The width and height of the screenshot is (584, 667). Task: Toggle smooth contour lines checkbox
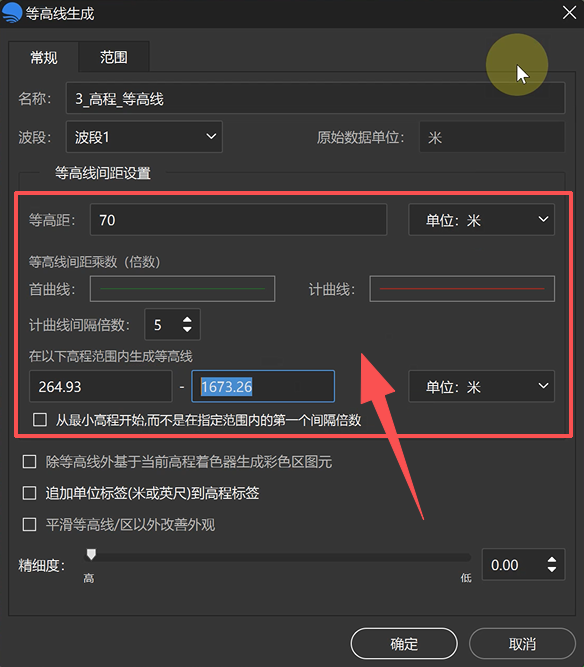tap(29, 524)
